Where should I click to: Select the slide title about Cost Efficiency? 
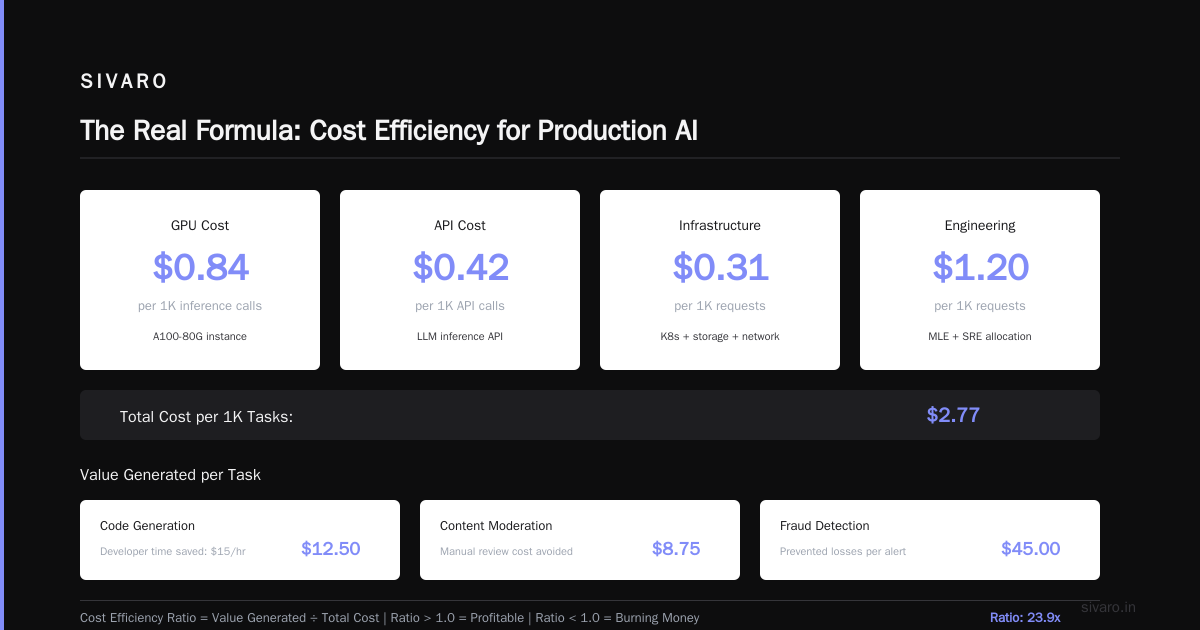pyautogui.click(x=389, y=131)
